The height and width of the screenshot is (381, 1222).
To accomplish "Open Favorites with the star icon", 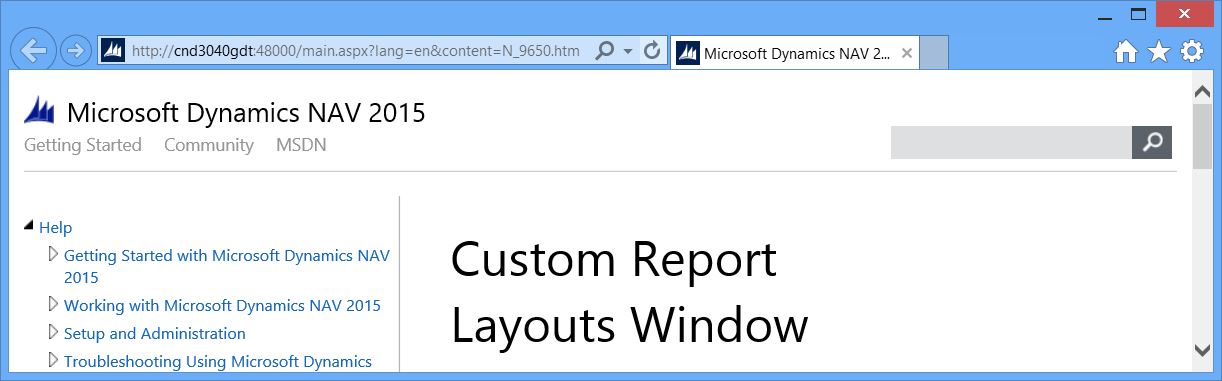I will point(1159,52).
